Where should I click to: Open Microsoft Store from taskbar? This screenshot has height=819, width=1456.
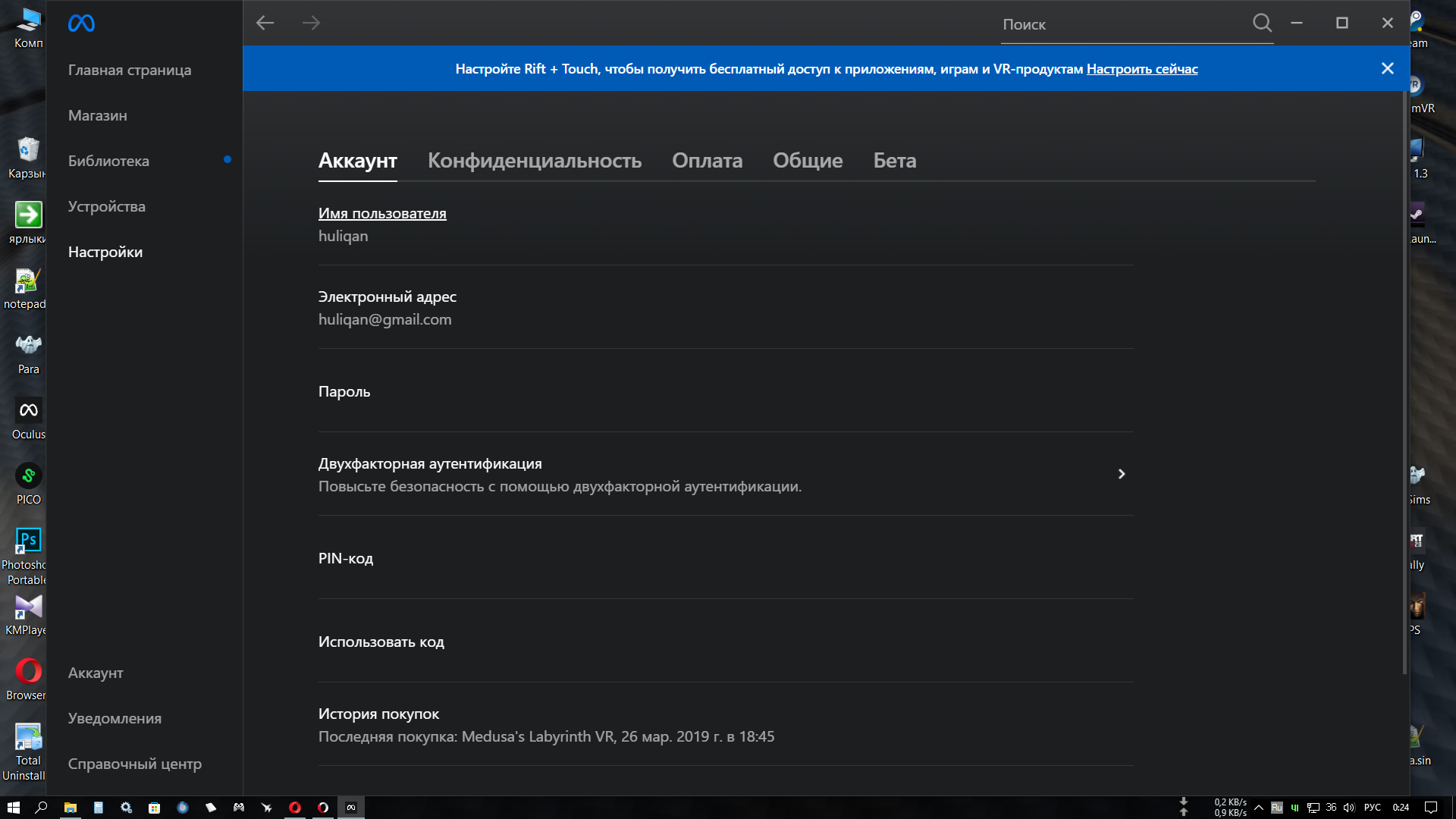coord(154,808)
